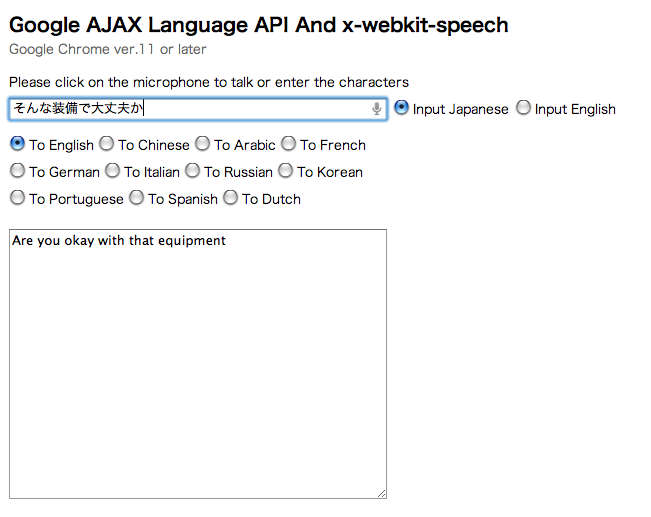Screen dimensions: 651x517
Task: Click the page heading about Google AJAX Language API
Action: 259,25
